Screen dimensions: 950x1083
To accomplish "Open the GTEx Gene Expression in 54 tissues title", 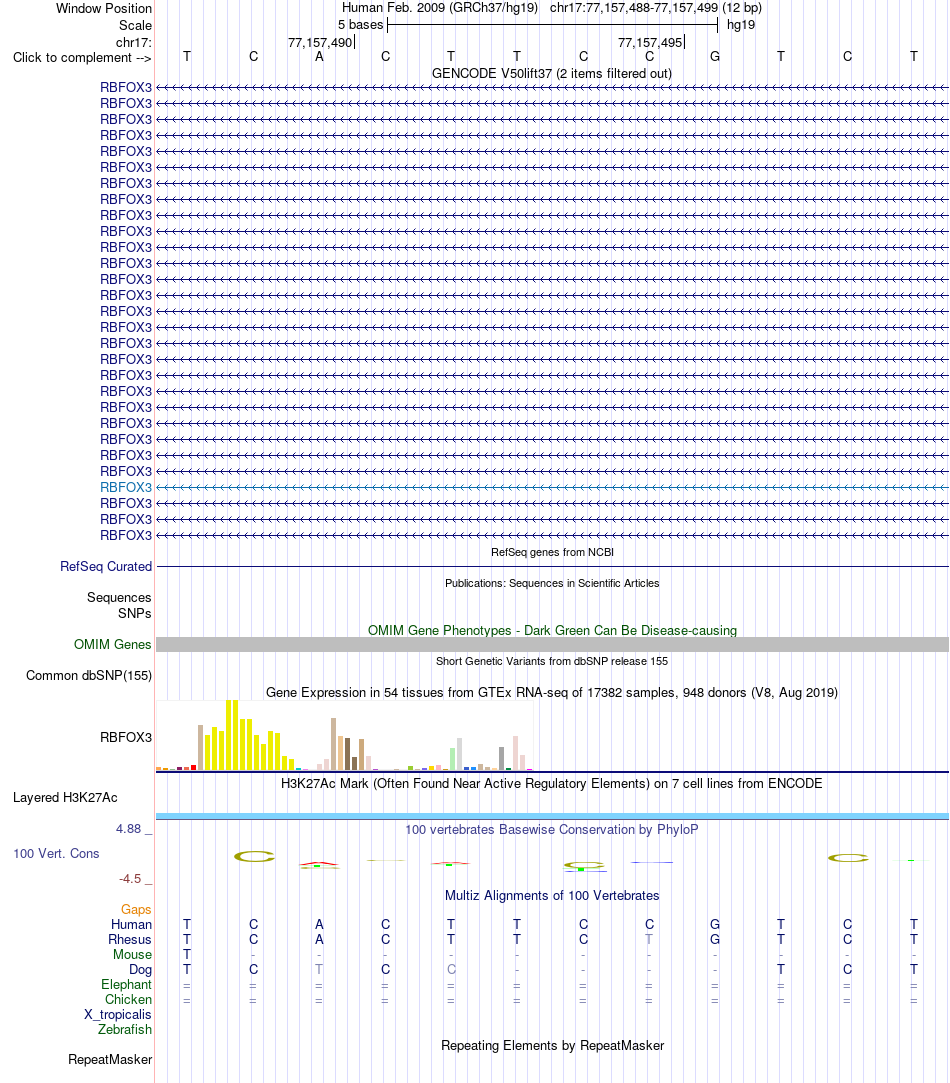I will [x=552, y=692].
